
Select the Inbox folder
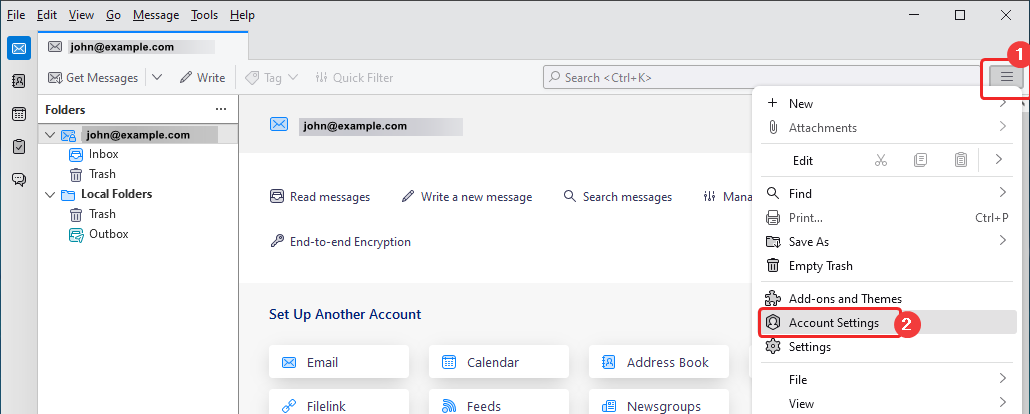103,155
